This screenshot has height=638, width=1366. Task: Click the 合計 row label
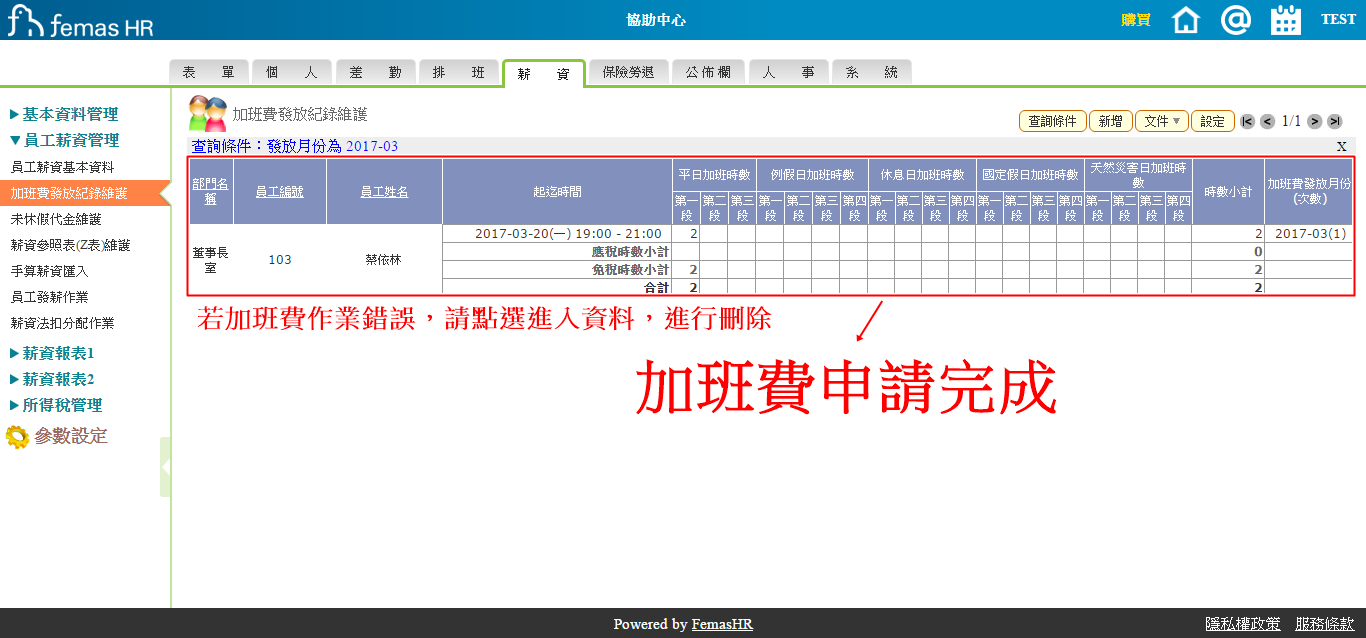(x=656, y=287)
